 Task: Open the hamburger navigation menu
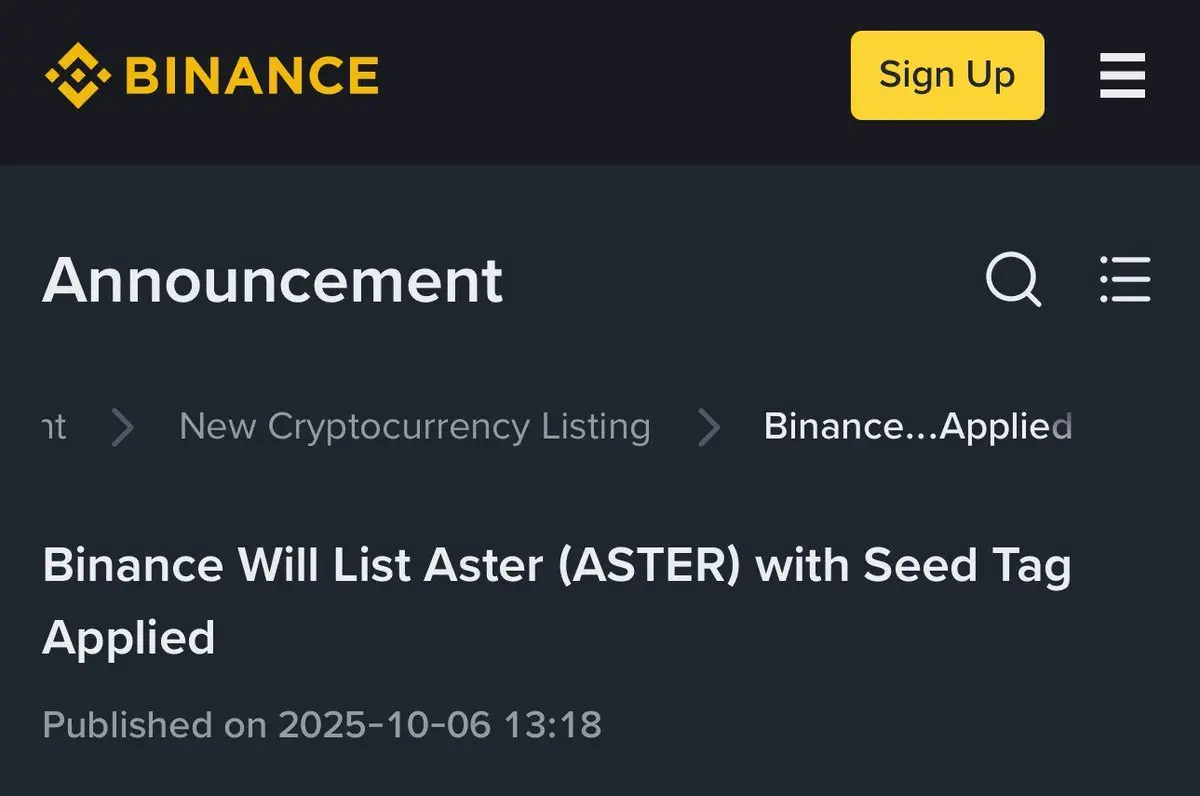(1122, 76)
